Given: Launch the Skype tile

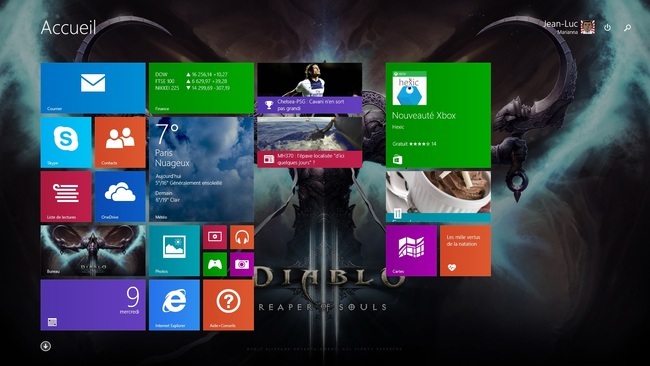Looking at the screenshot, I should (x=66, y=142).
